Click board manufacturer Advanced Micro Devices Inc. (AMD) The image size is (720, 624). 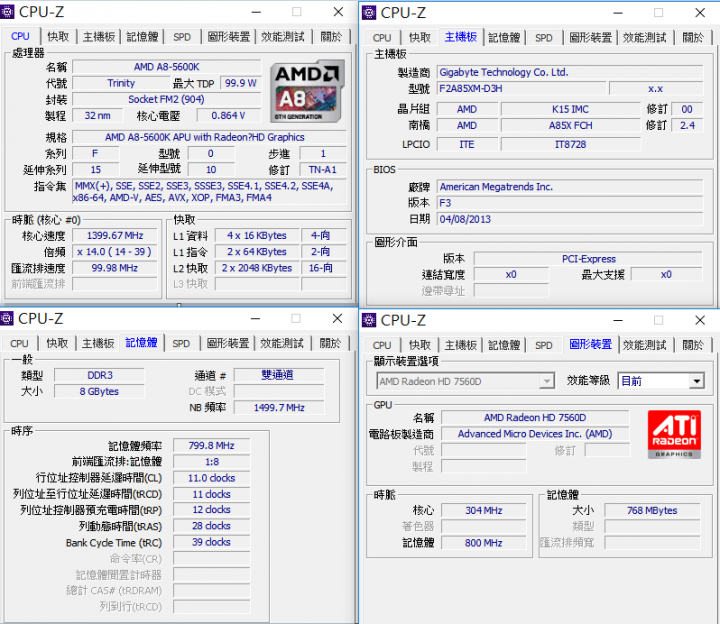tap(535, 434)
